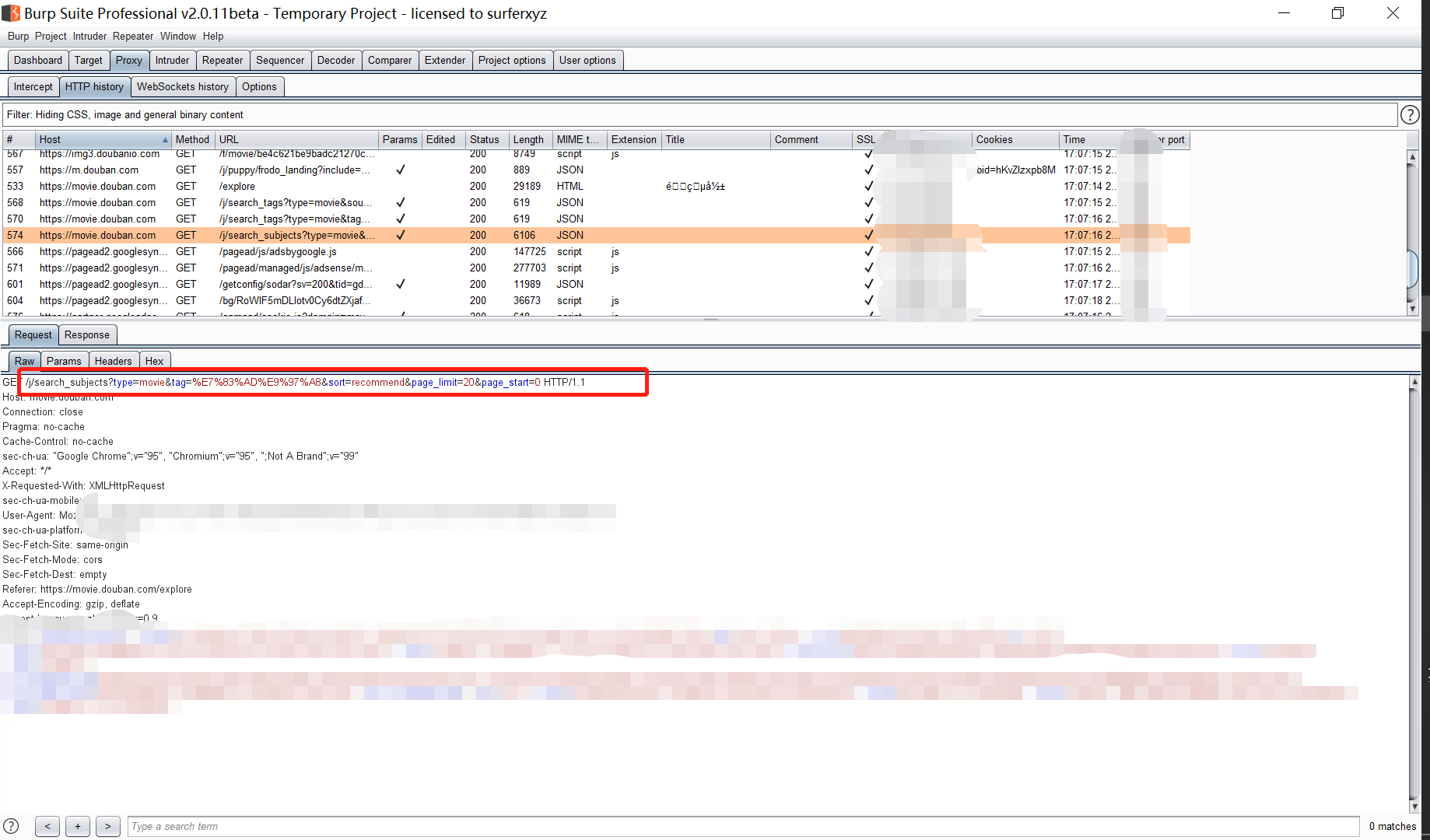The image size is (1430, 840).
Task: Sort by the URL column header
Action: 296,140
